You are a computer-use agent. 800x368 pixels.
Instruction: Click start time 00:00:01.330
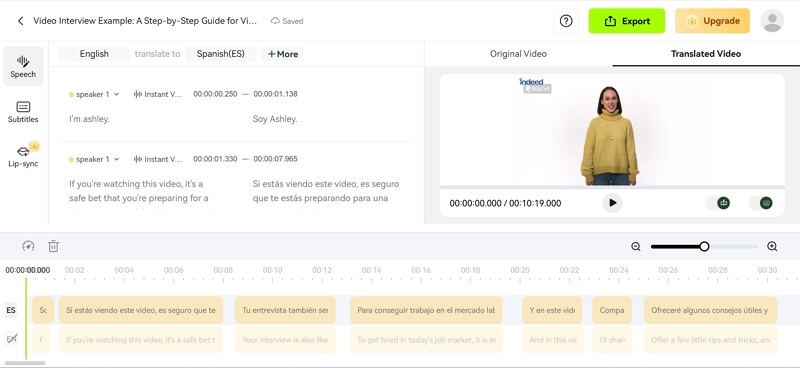pos(215,159)
